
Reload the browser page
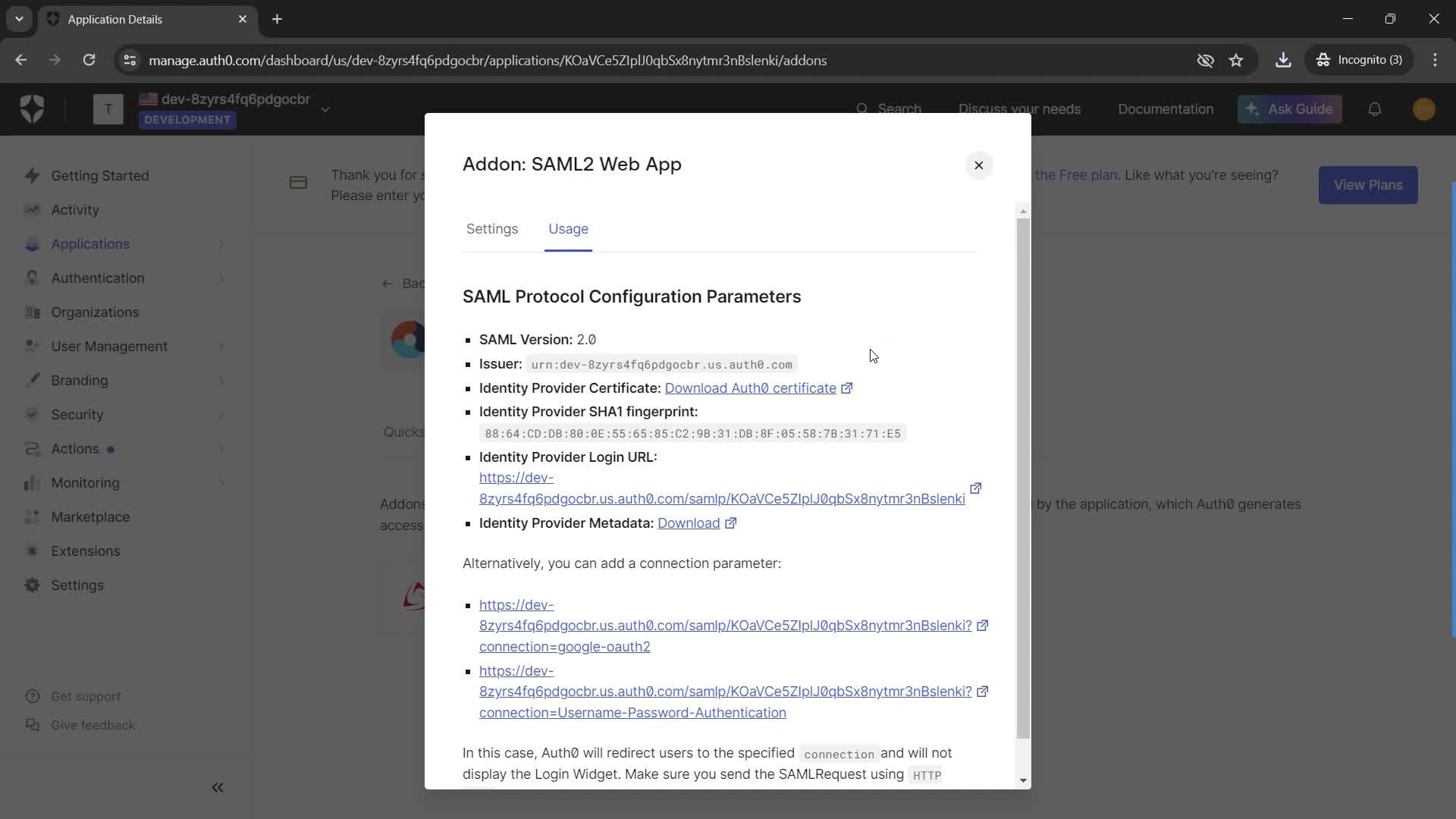click(89, 60)
